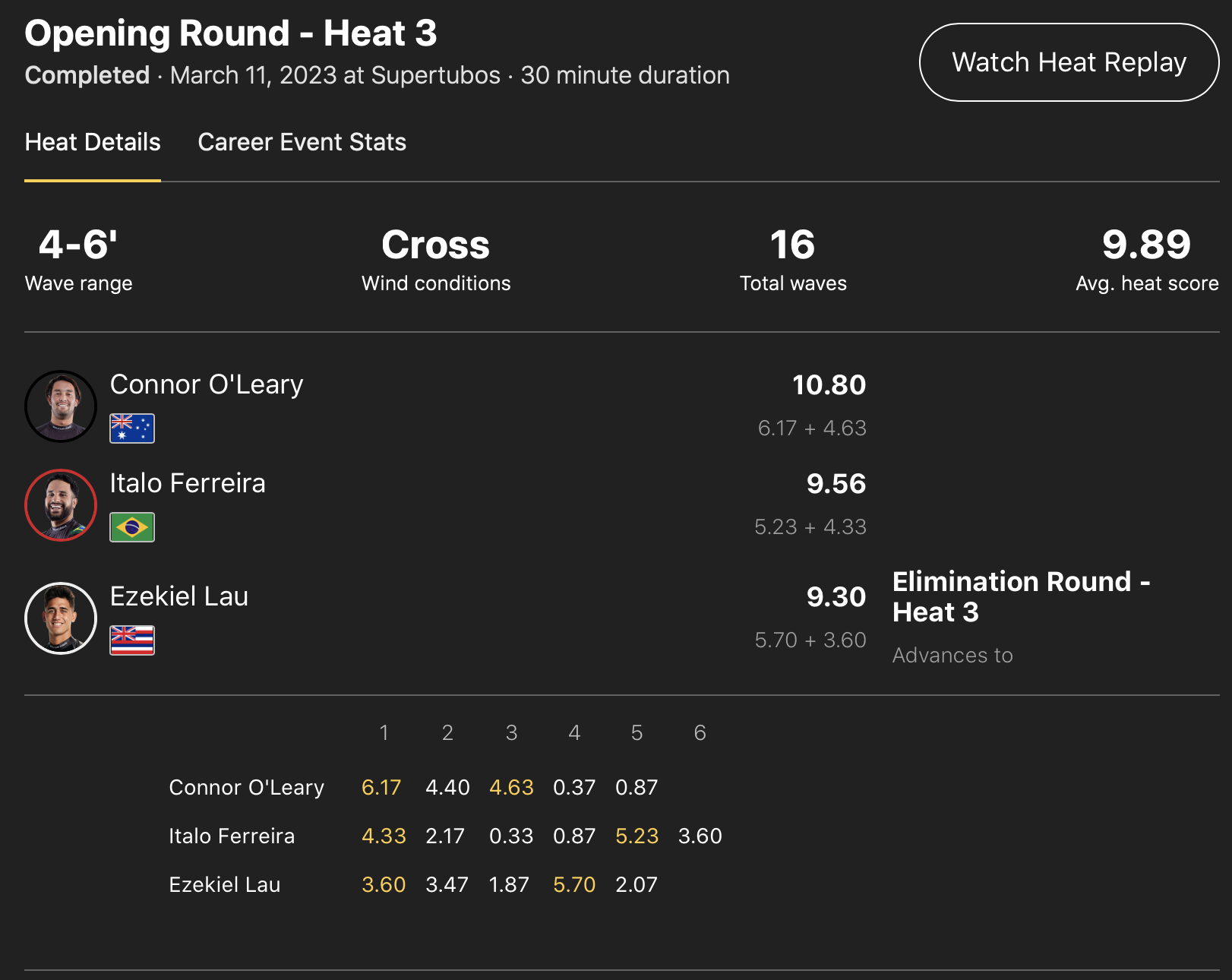Open Connor O'Leary's athlete name link
Viewport: 1232px width, 980px height.
pyautogui.click(x=207, y=384)
